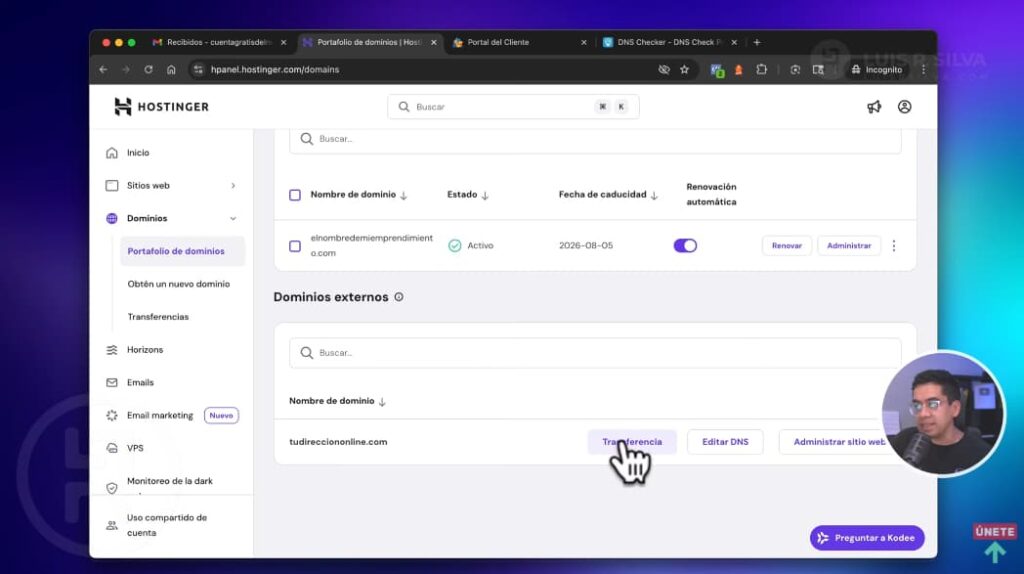Viewport: 1024px width, 574px height.
Task: Click the browser back arrow
Action: pos(103,69)
